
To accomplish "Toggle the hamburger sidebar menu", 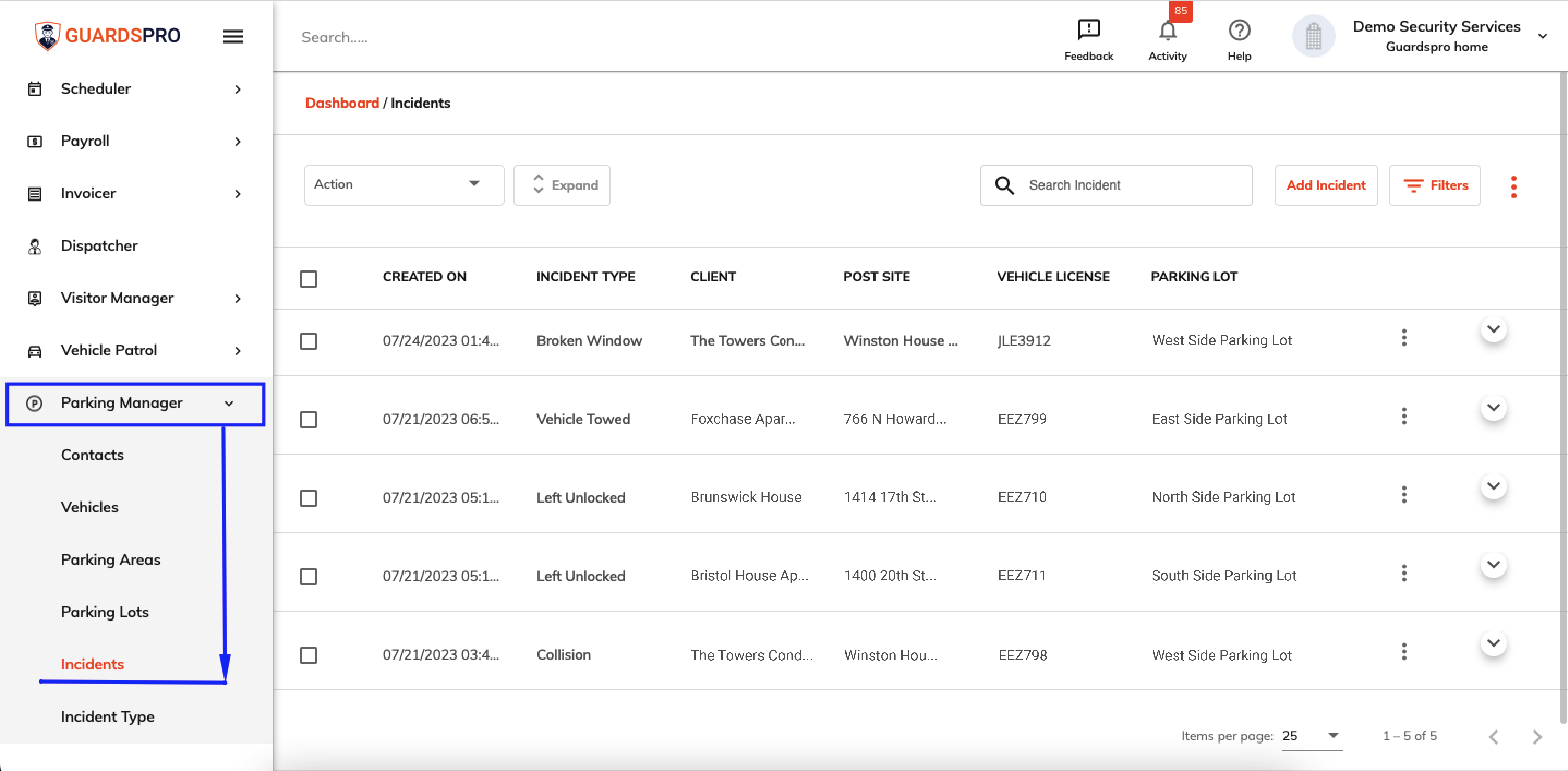I will [x=233, y=37].
